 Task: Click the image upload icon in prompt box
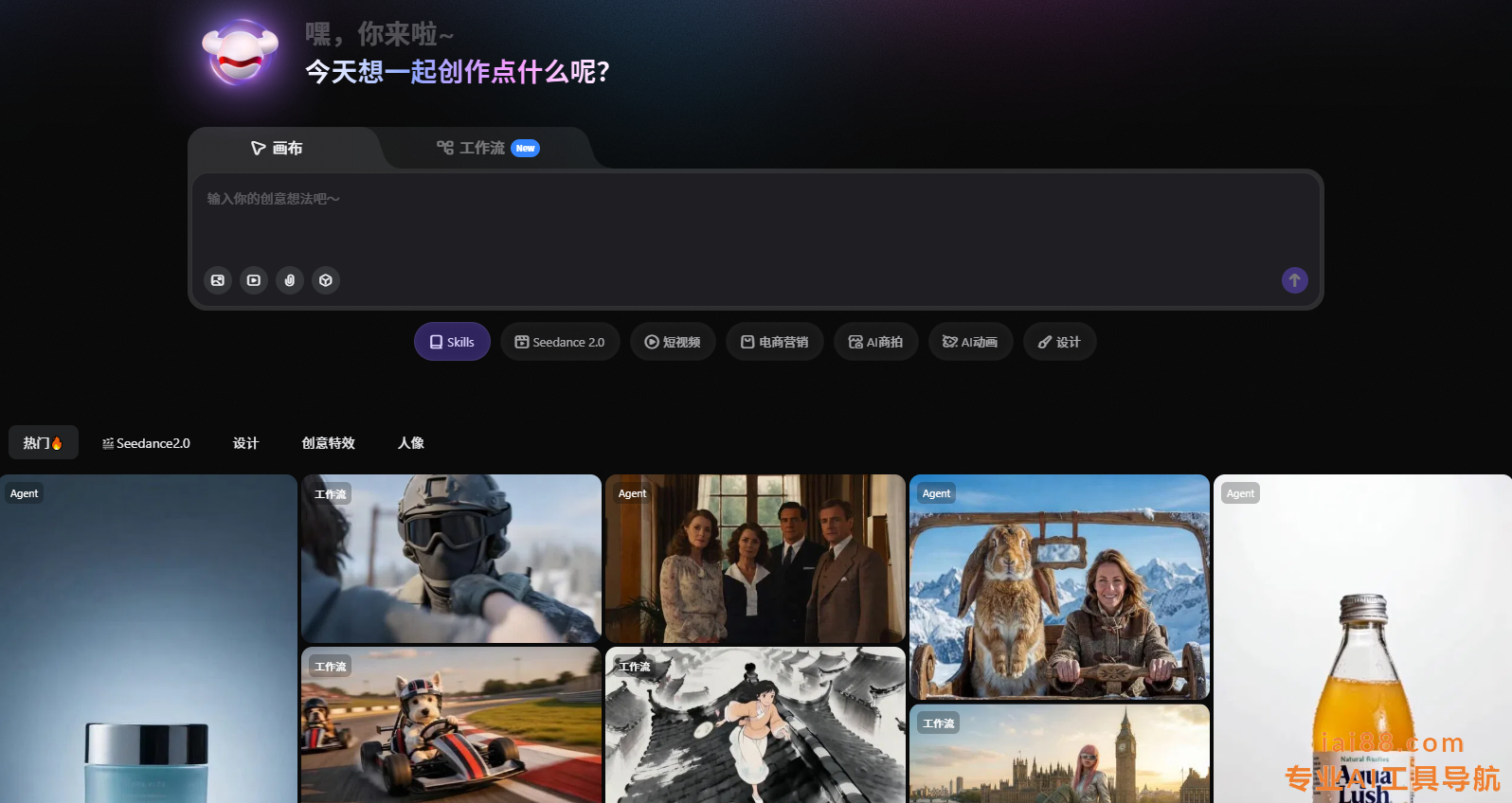pyautogui.click(x=218, y=280)
